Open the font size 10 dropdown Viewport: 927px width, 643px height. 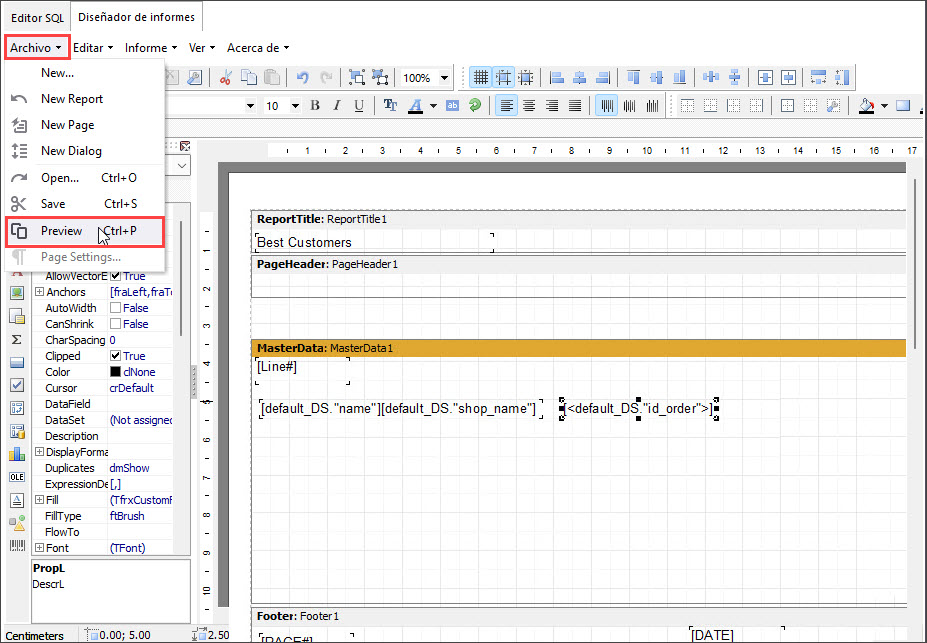tap(295, 106)
